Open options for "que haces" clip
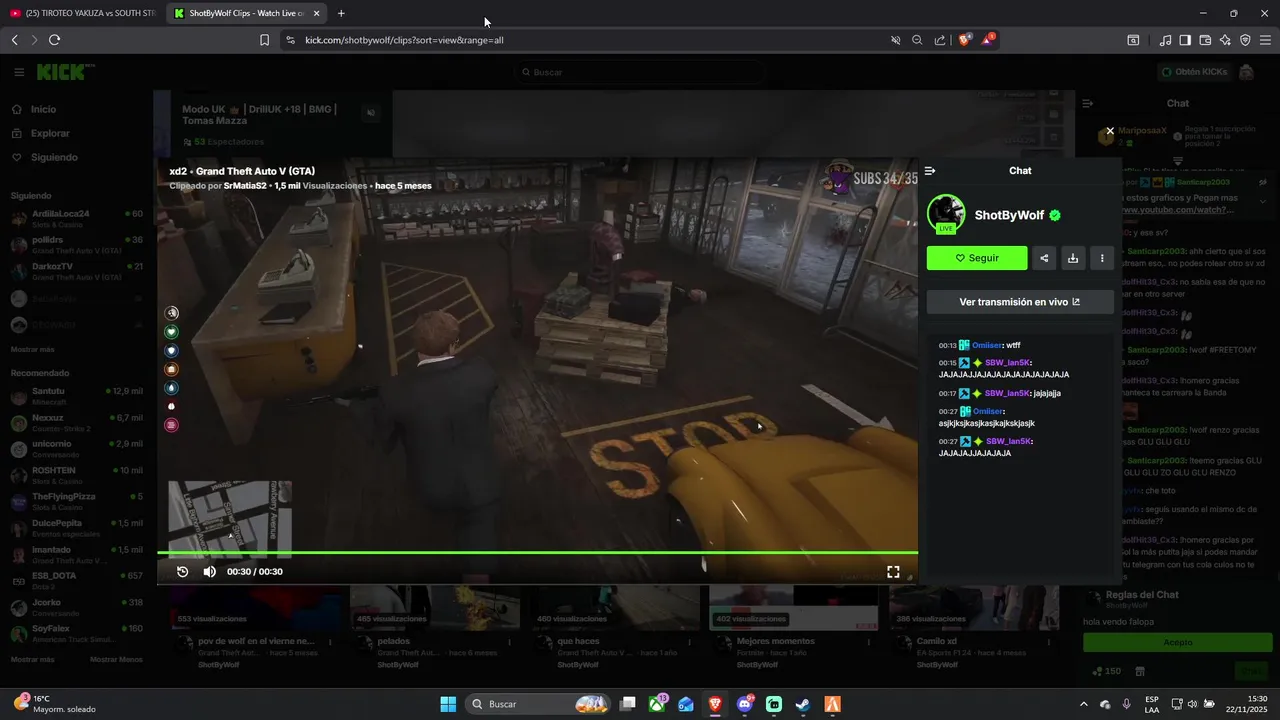This screenshot has height=720, width=1280. coord(690,641)
